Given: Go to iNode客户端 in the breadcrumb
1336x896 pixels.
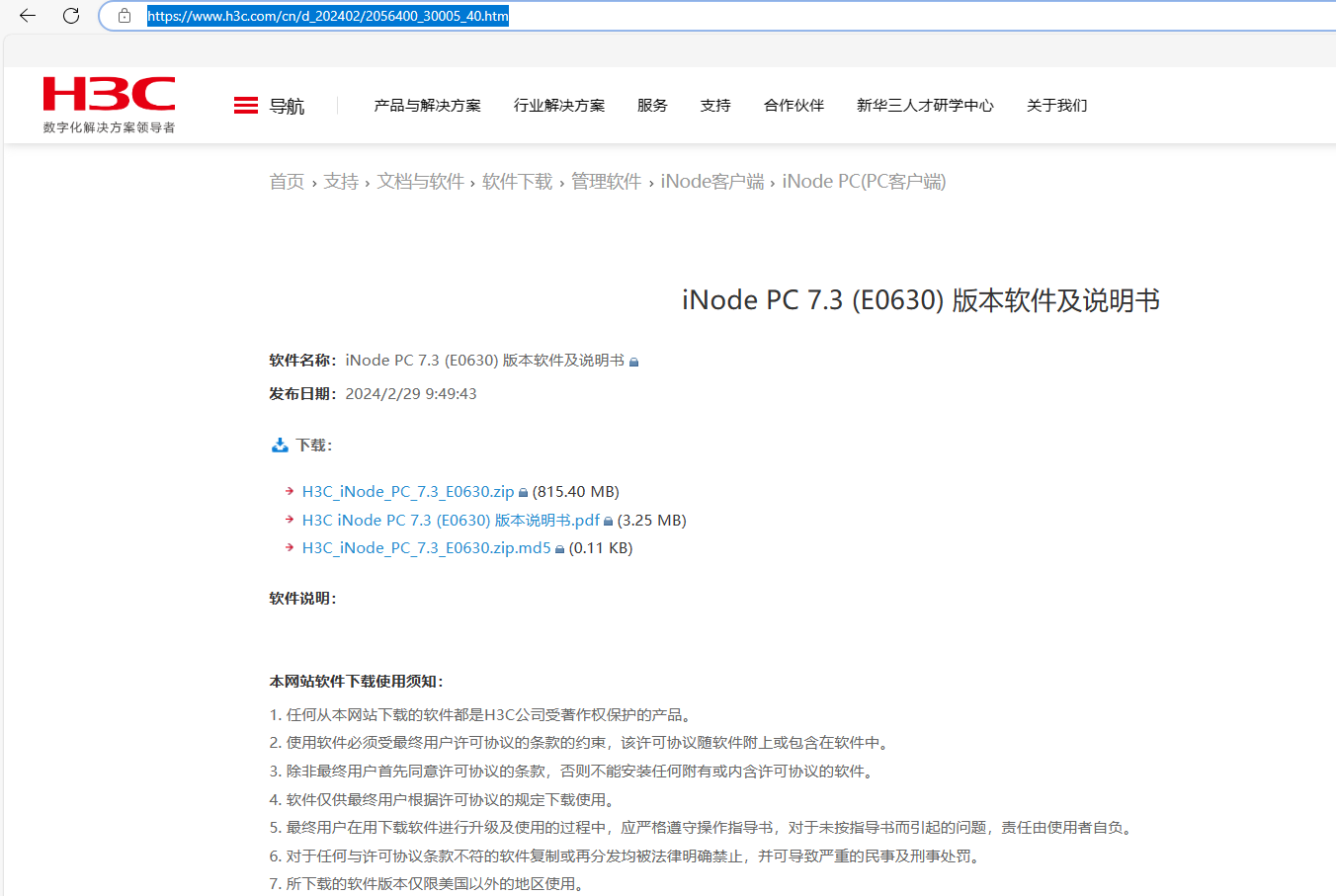Looking at the screenshot, I should [712, 182].
